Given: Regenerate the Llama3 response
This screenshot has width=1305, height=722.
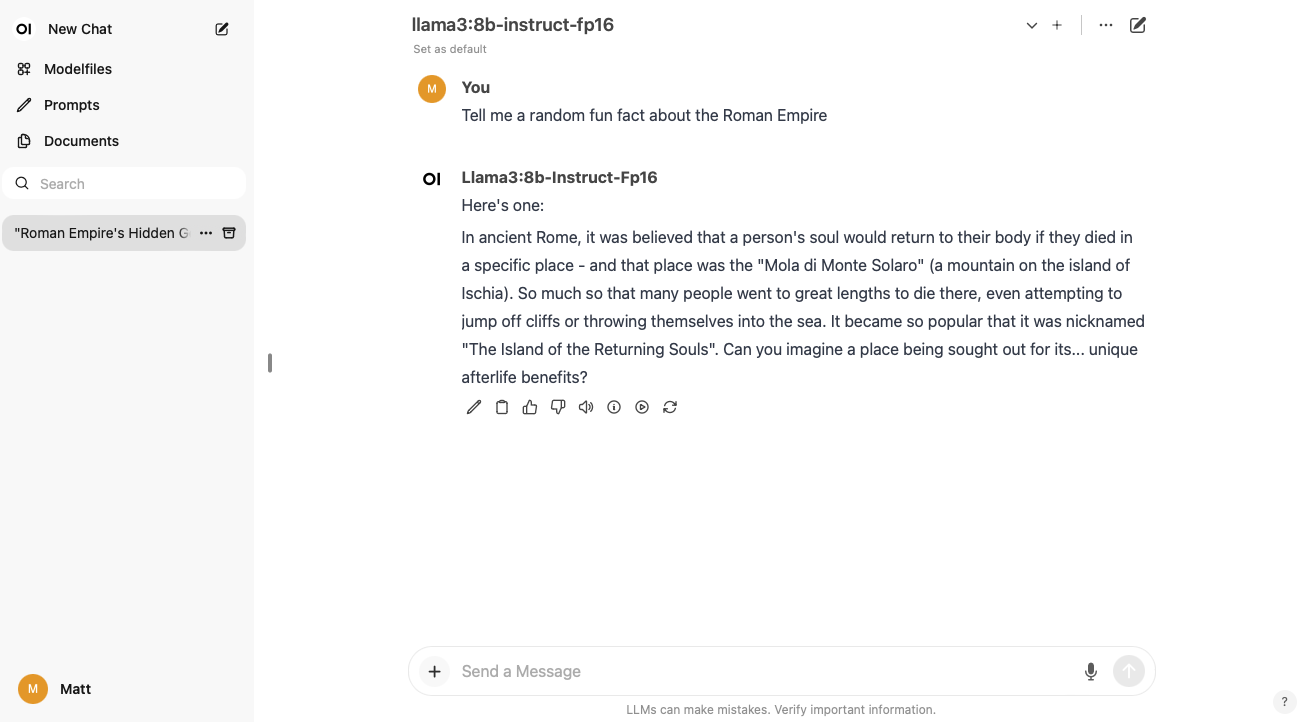Looking at the screenshot, I should [670, 407].
